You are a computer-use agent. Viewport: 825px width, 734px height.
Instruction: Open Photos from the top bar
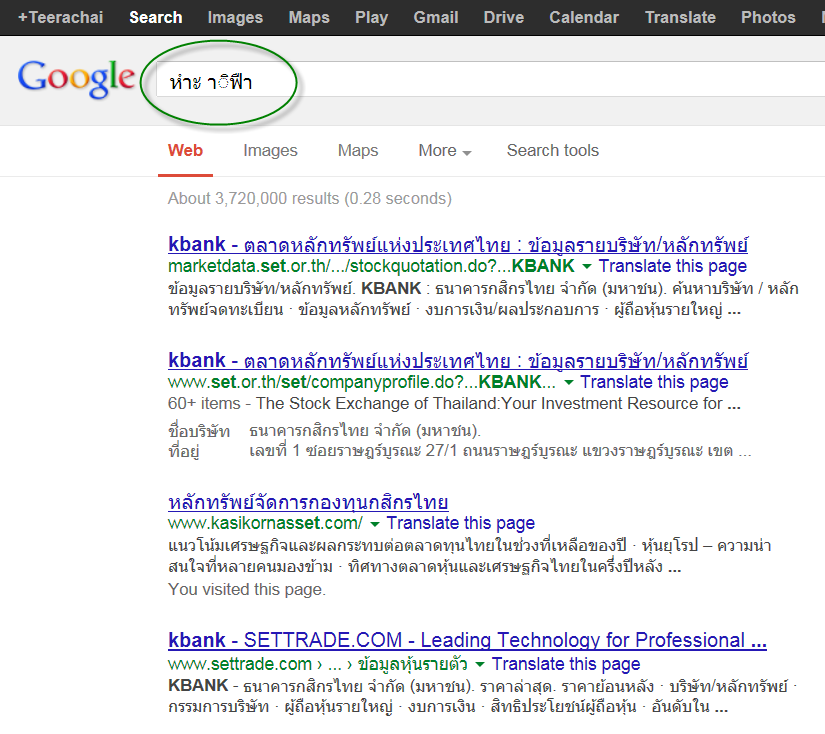768,17
